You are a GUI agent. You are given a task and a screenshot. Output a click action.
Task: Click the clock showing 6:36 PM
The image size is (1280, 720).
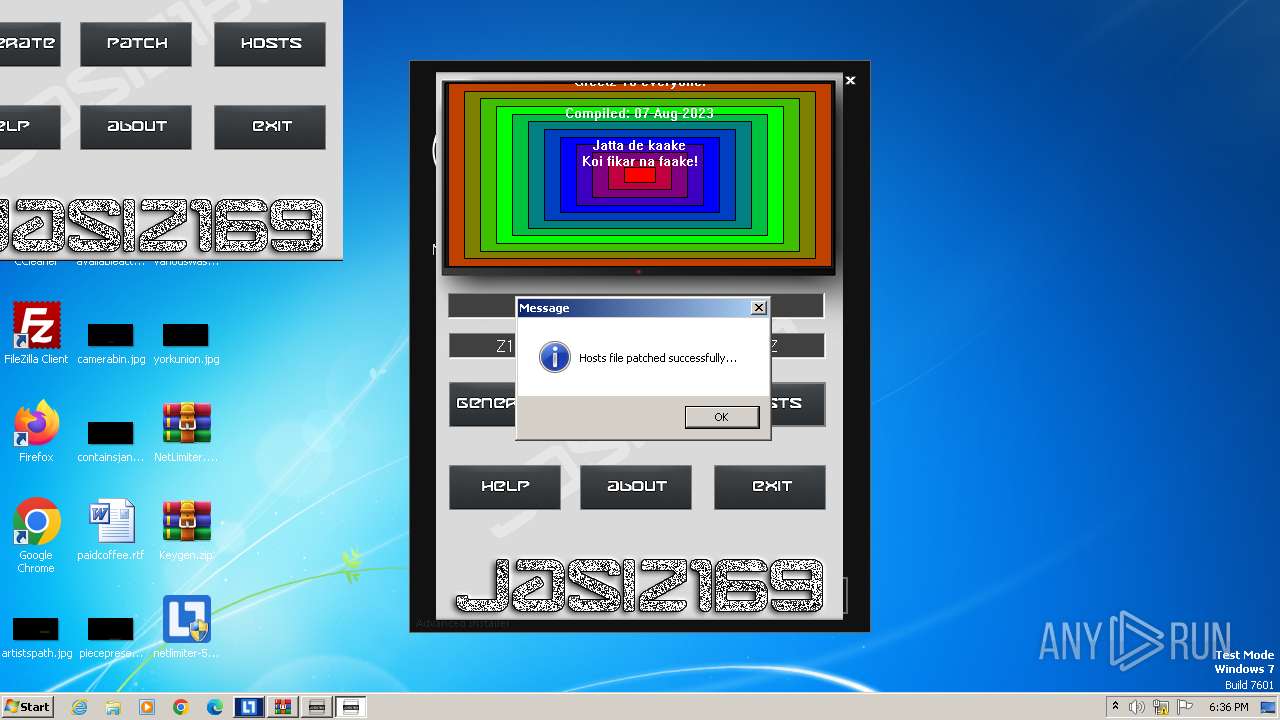[x=1228, y=707]
